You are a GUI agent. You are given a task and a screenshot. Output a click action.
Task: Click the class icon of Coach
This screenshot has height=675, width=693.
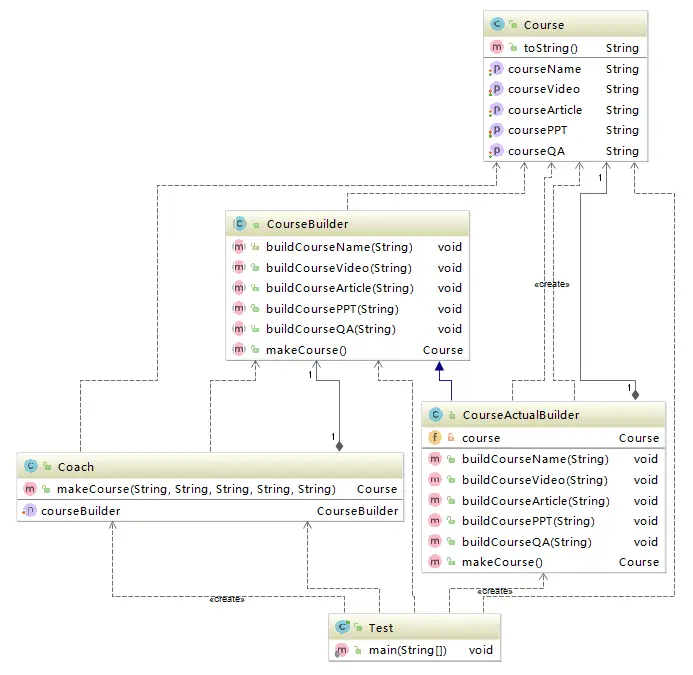point(30,466)
